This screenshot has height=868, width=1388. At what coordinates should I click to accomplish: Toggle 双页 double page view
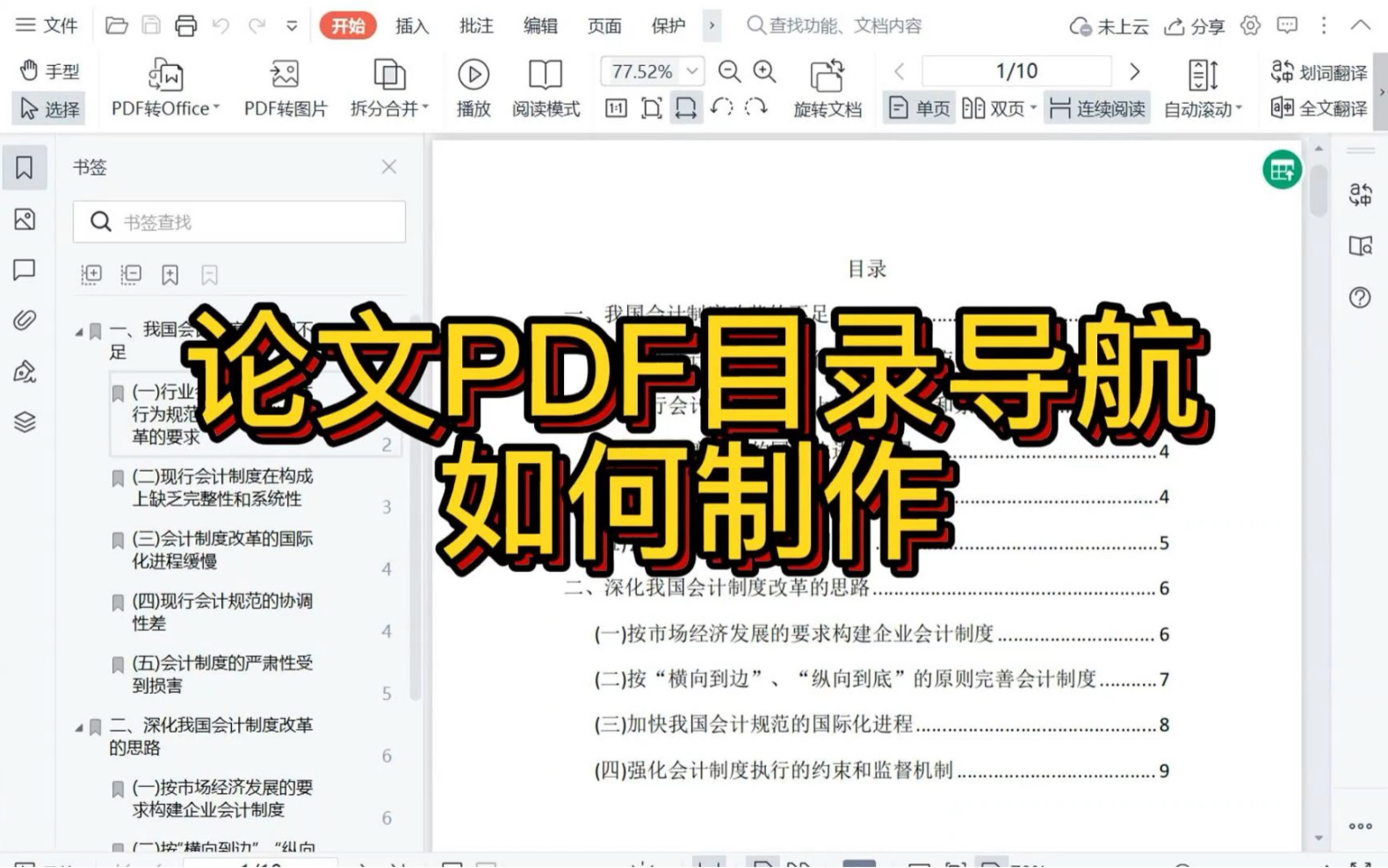point(999,108)
